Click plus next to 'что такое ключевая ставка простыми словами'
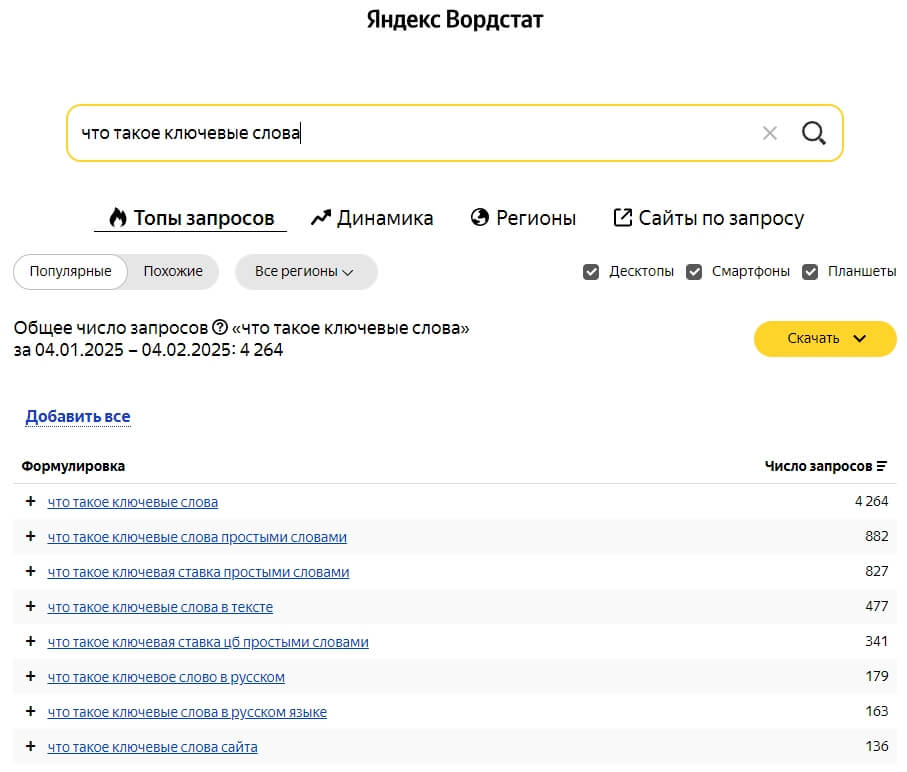 31,571
